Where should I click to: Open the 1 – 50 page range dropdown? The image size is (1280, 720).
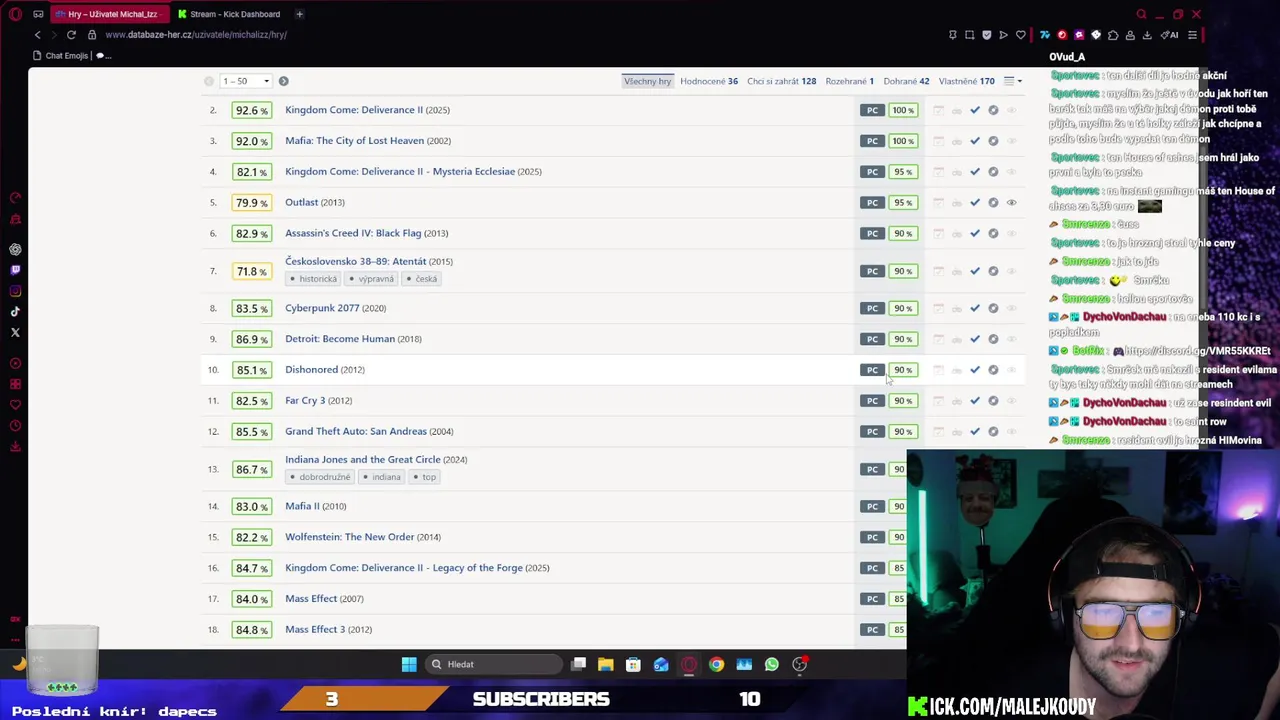pos(246,81)
